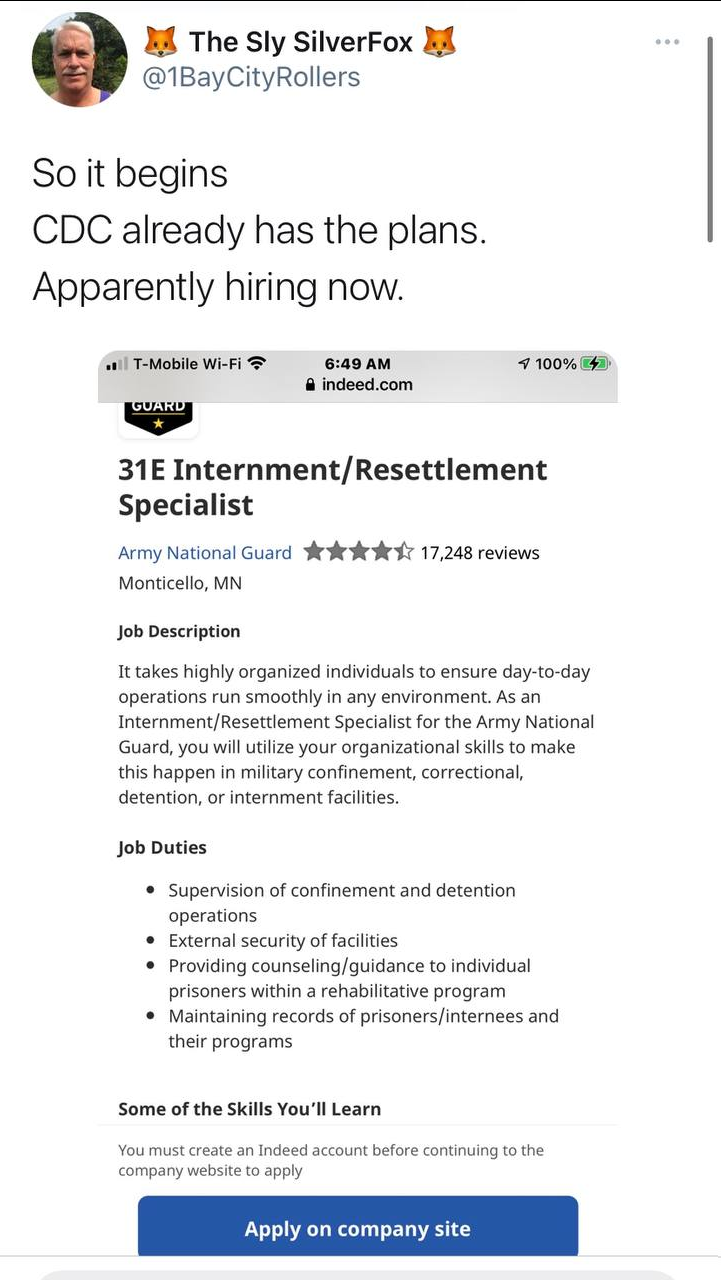Tap The Sly SilverFox profile avatar
Image resolution: width=721 pixels, height=1280 pixels.
point(80,60)
